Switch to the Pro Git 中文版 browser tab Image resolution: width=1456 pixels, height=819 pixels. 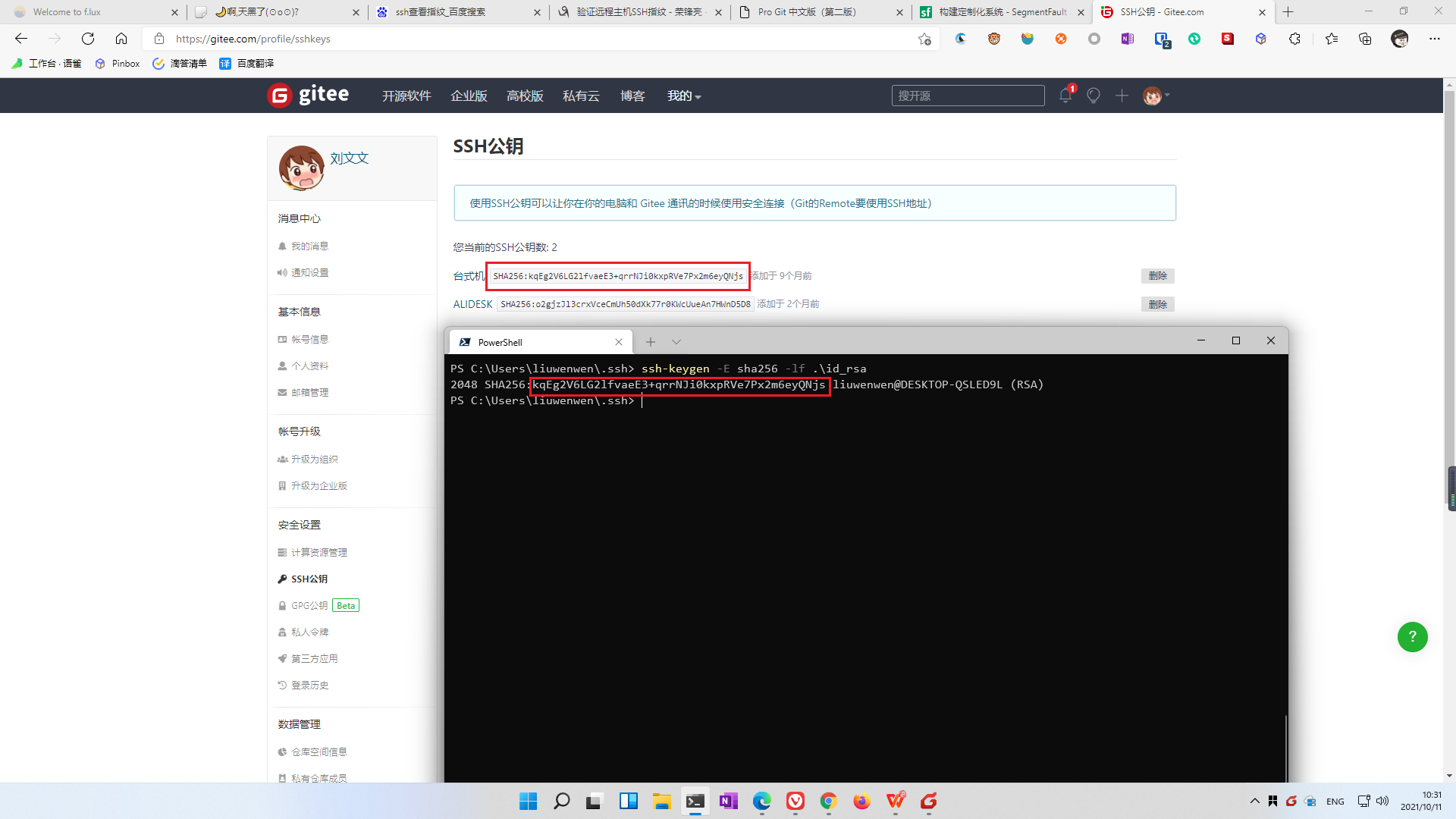click(x=807, y=12)
